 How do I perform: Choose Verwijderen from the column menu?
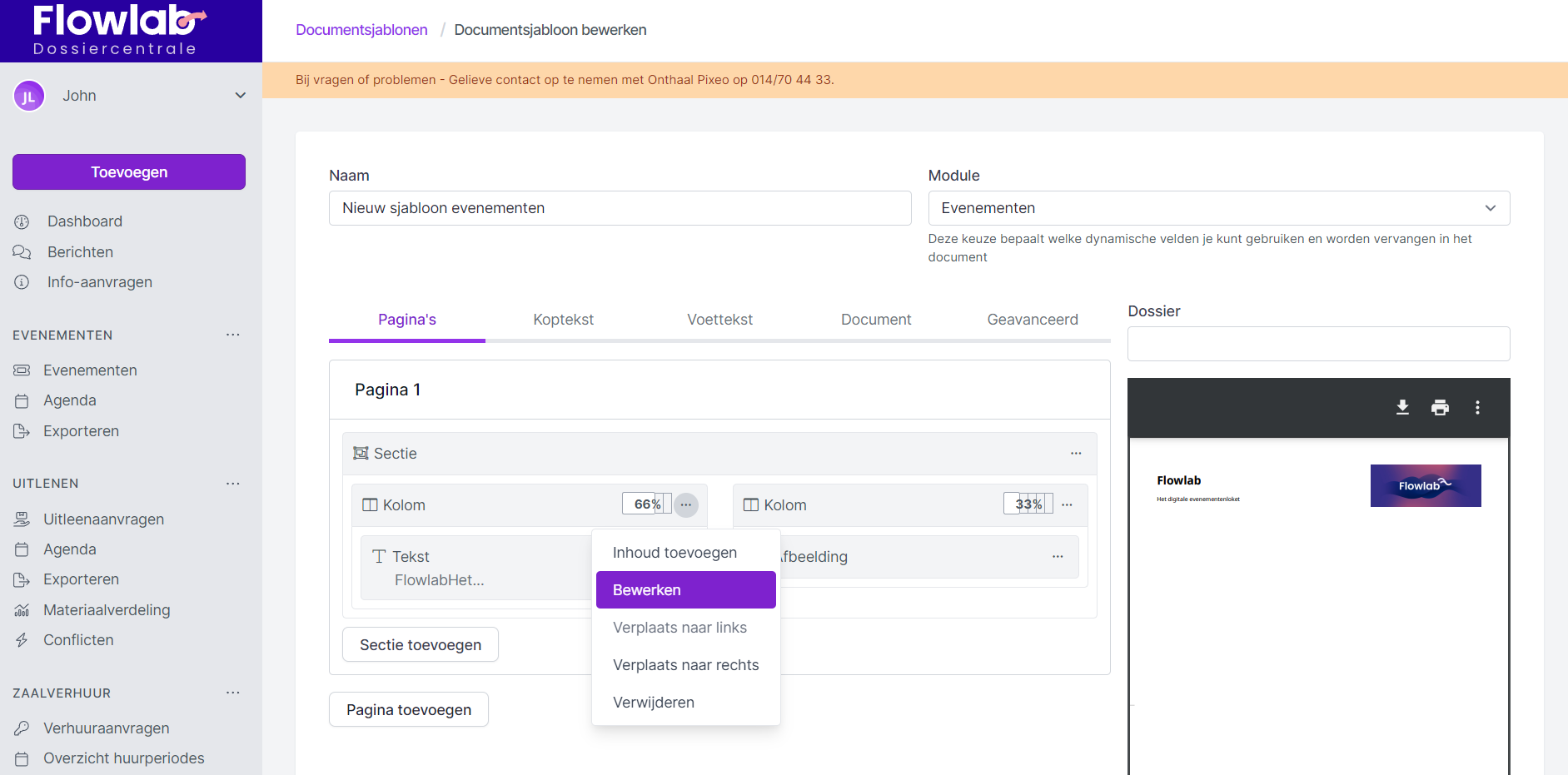(654, 703)
